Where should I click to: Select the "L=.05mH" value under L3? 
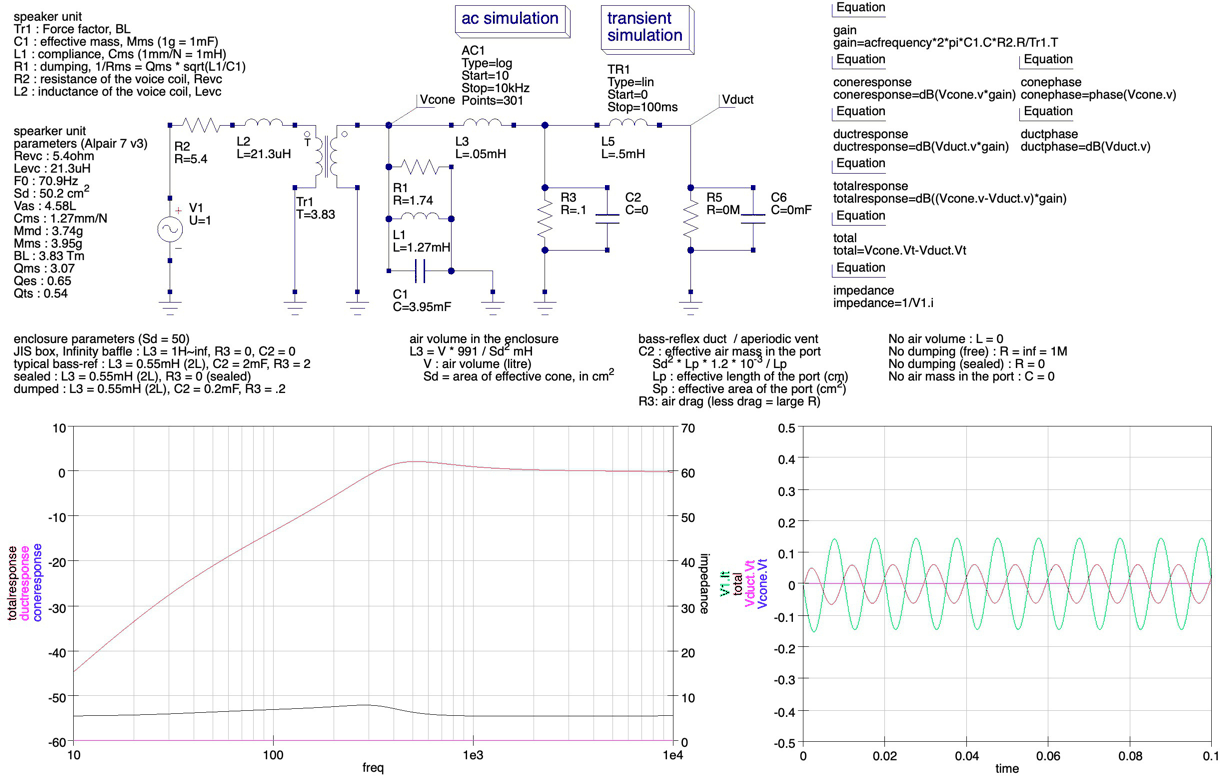click(482, 155)
